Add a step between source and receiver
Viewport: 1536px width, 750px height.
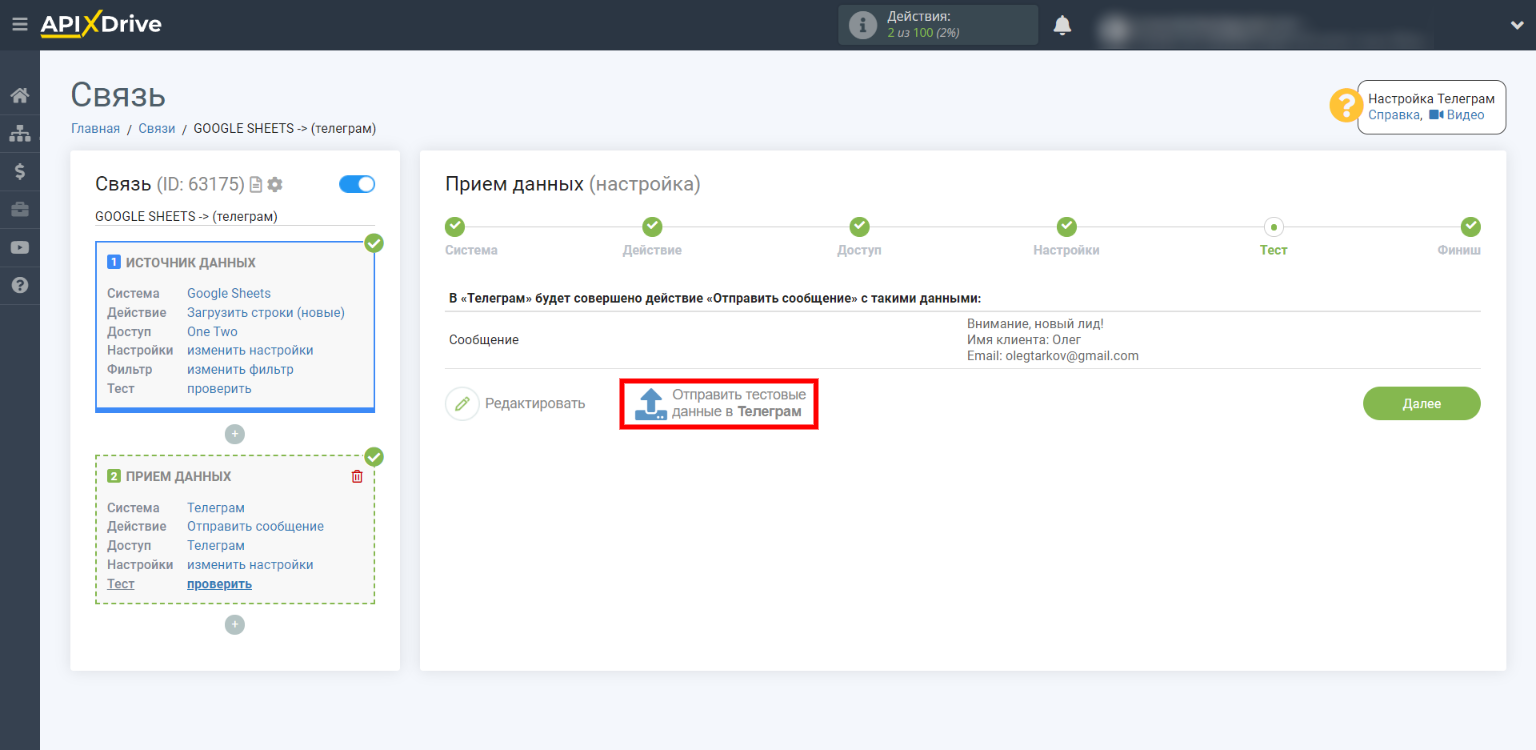point(234,434)
